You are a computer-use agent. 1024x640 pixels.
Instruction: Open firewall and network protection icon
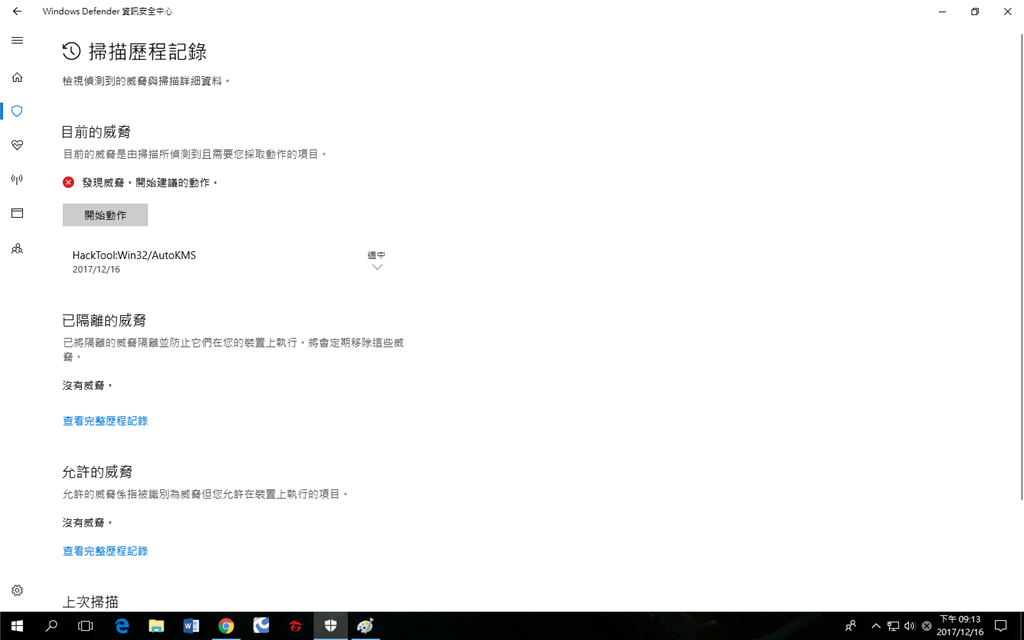(17, 179)
